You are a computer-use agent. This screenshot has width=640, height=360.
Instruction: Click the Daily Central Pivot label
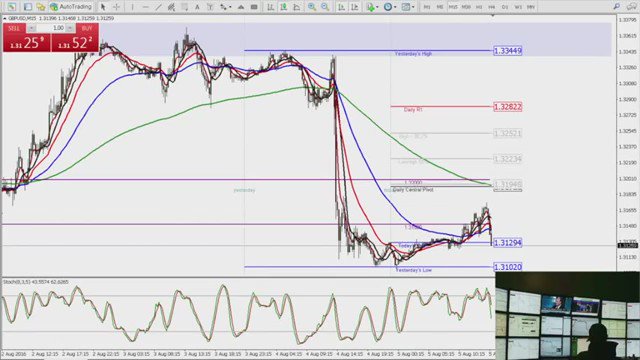tap(413, 190)
